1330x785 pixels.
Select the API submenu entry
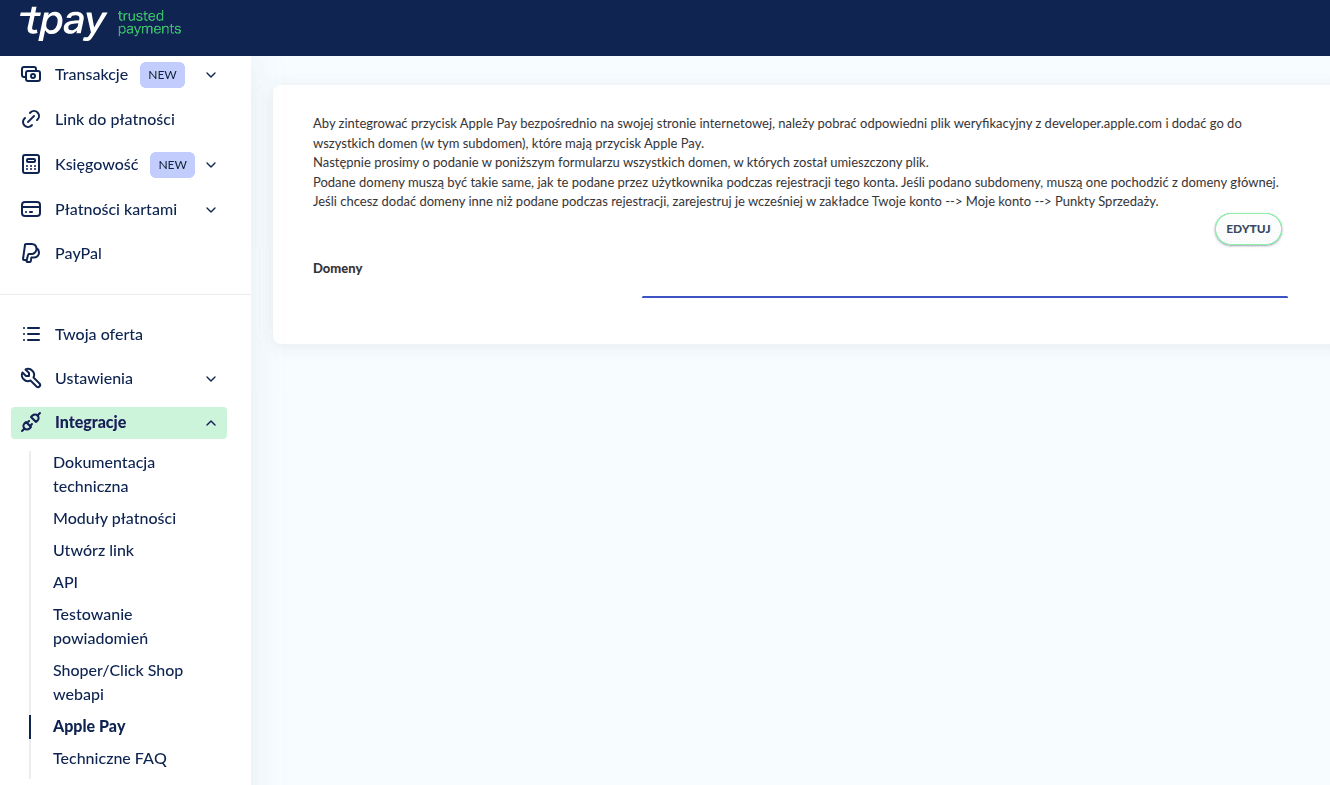pyautogui.click(x=65, y=583)
